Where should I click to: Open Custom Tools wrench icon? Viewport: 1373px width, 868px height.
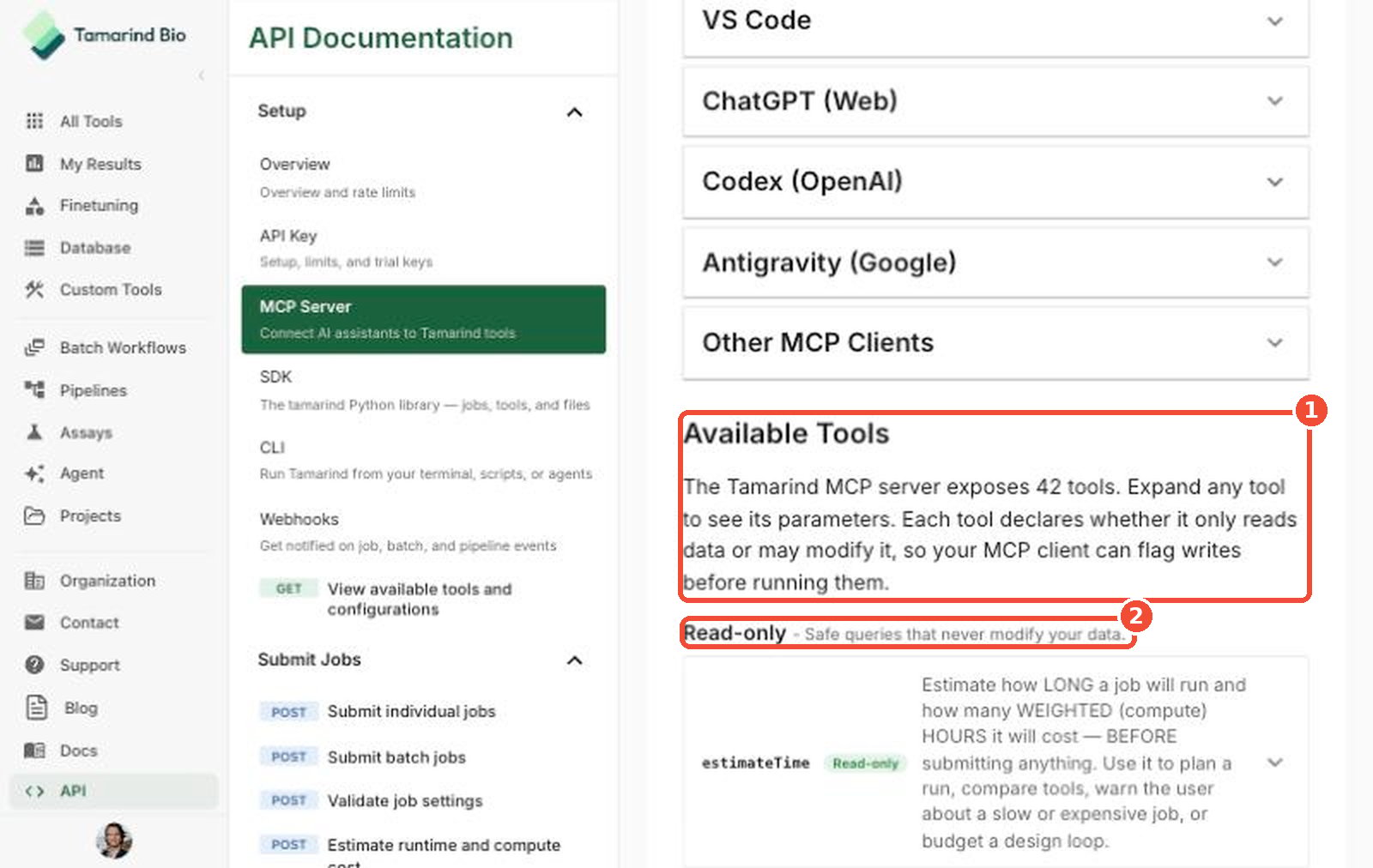point(34,290)
